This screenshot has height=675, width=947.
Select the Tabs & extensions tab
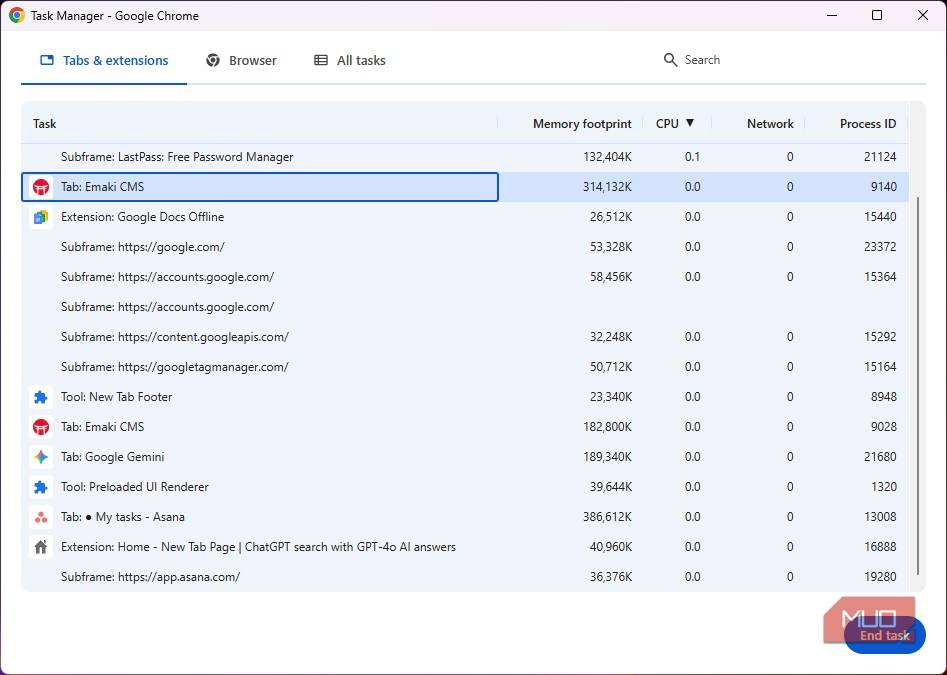tap(103, 60)
